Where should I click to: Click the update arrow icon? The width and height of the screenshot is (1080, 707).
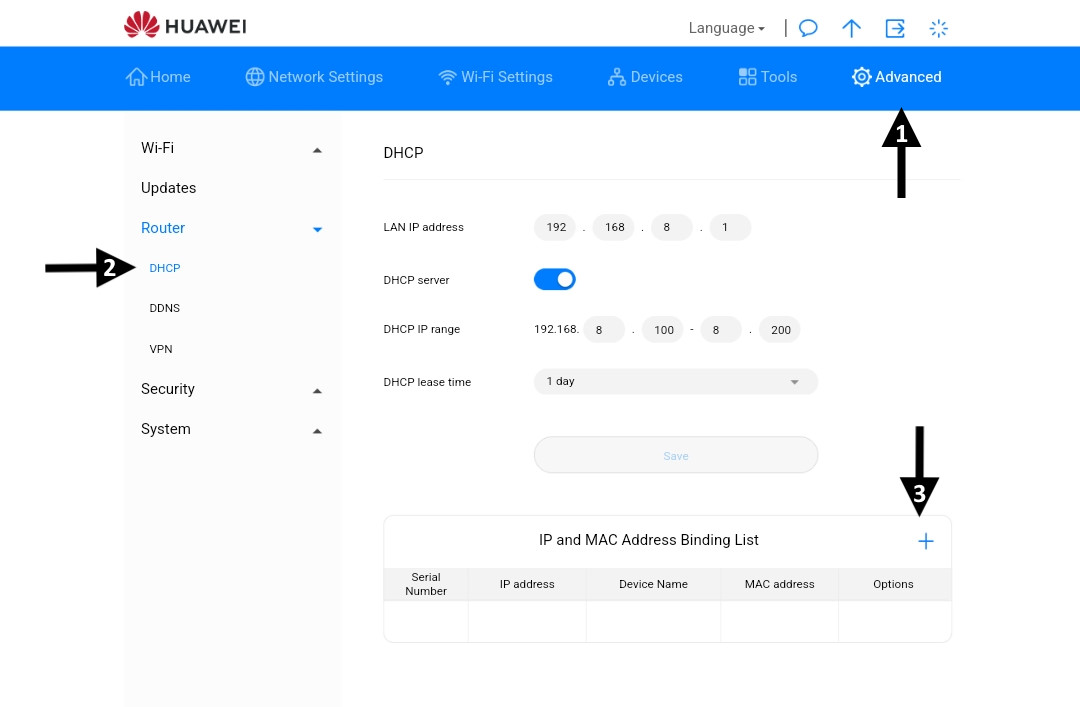tap(851, 28)
